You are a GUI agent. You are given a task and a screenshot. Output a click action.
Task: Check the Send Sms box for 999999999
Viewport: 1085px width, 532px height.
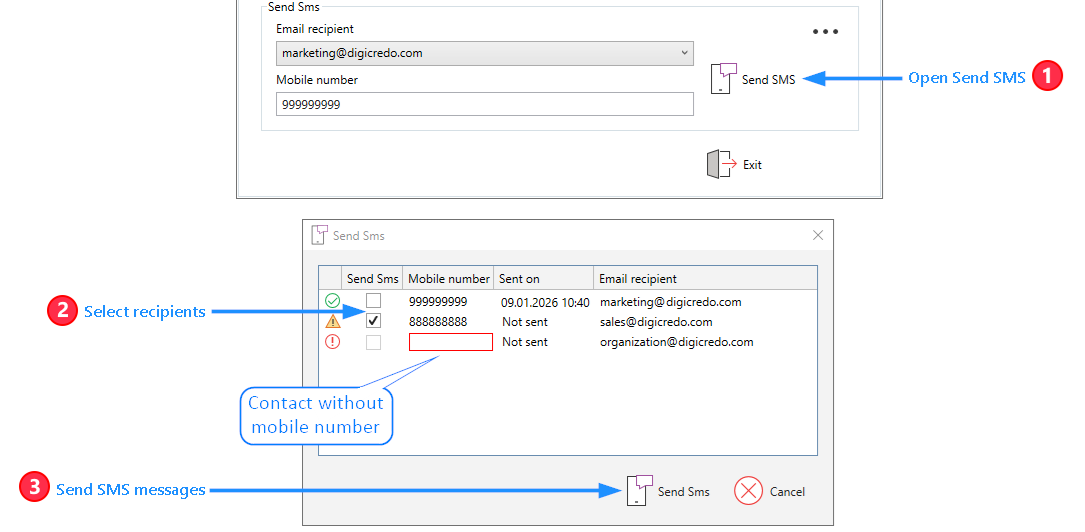[373, 301]
